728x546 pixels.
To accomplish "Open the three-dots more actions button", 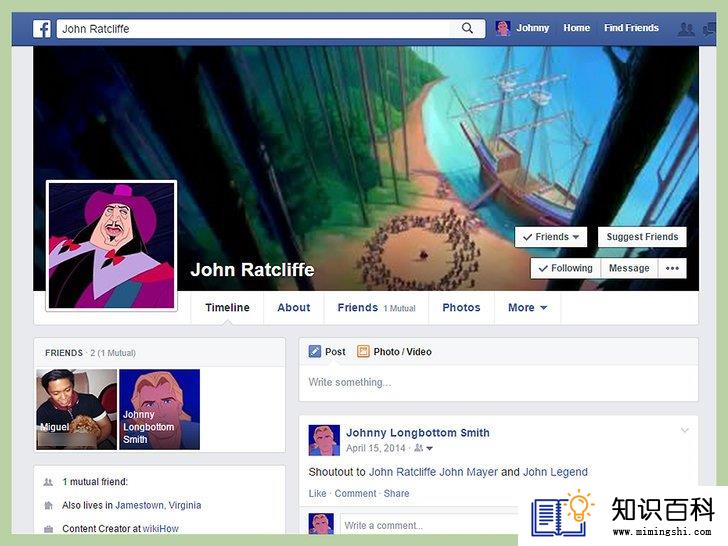I will (672, 268).
